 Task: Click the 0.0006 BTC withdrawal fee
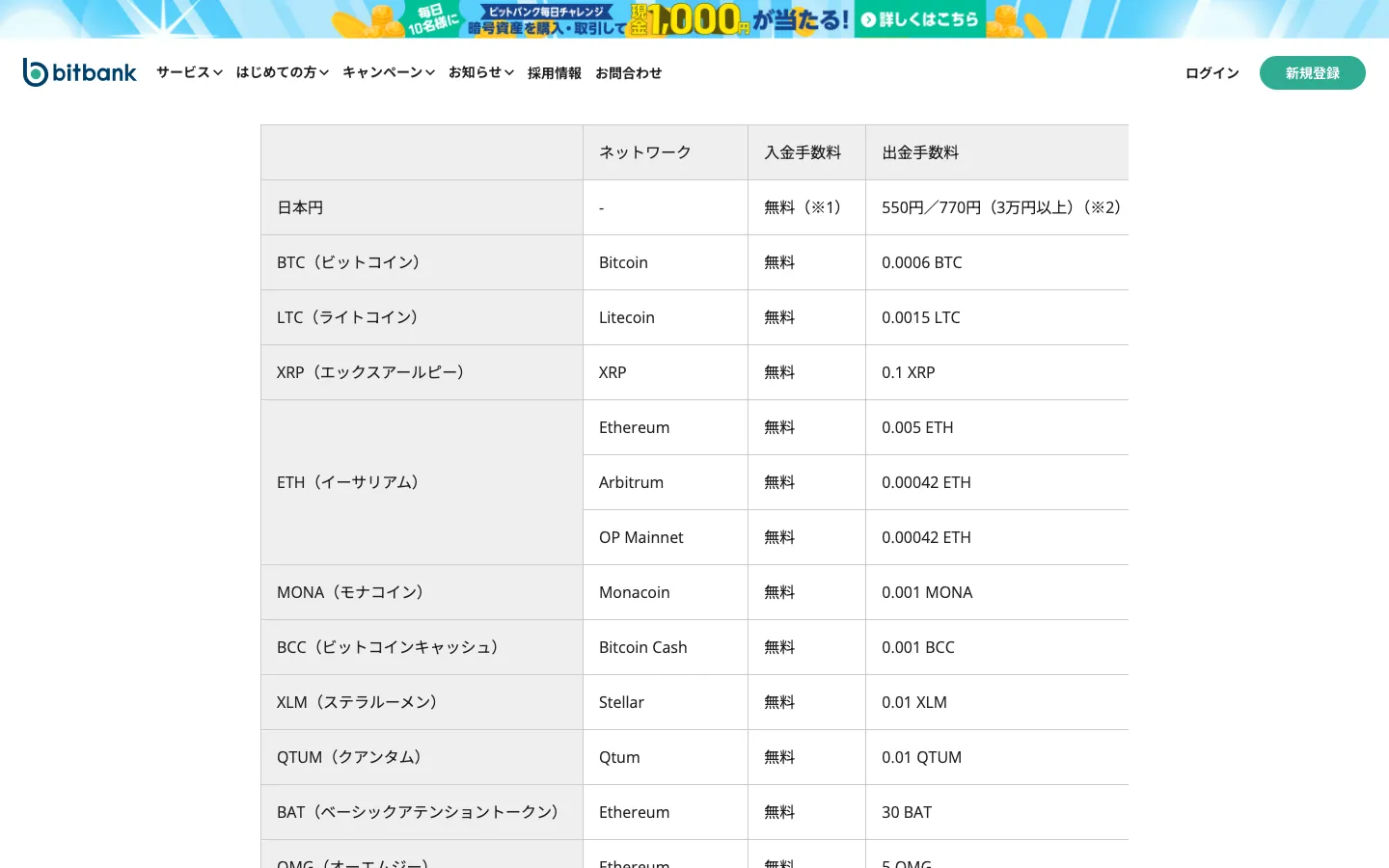click(x=997, y=262)
